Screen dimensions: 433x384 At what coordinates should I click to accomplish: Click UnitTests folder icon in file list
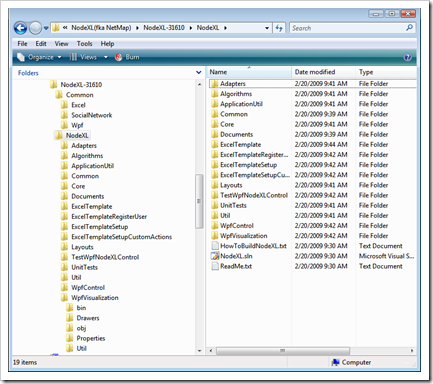click(215, 205)
